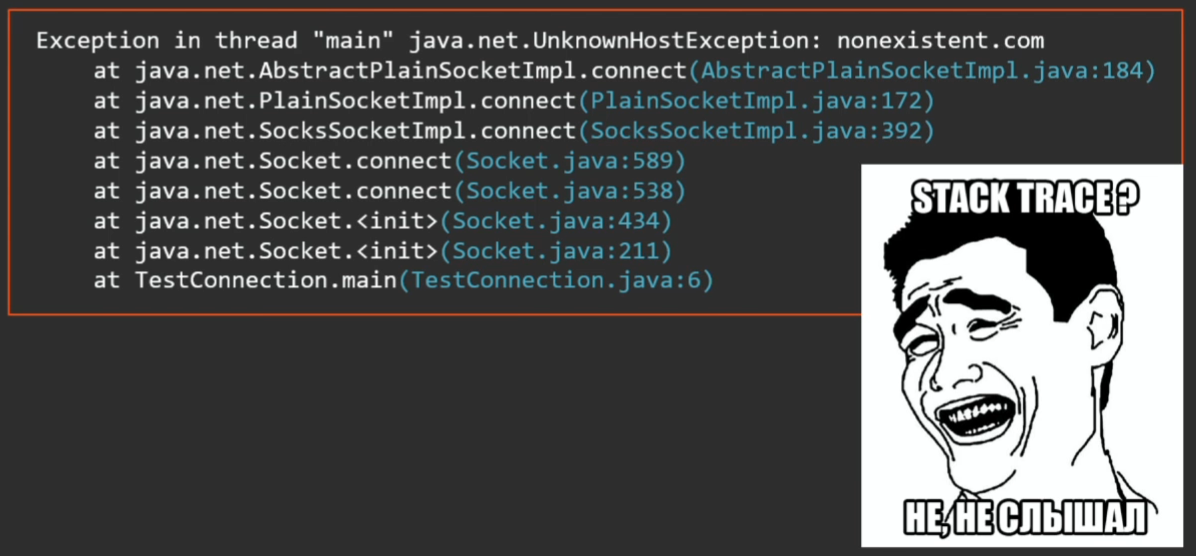Click the java.net.PlainSocketImpl.connect method name
Screen dimensions: 1196x556
355,101
